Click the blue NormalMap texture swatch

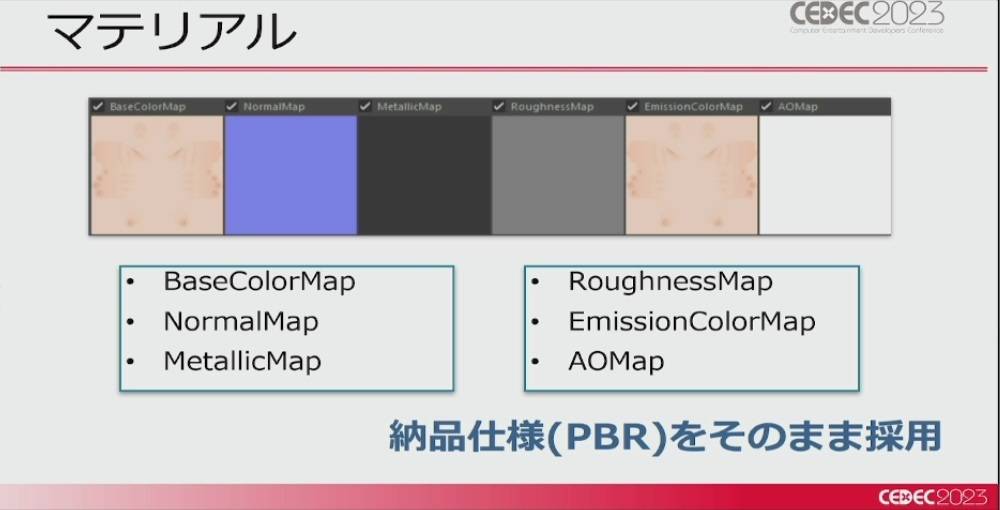290,175
